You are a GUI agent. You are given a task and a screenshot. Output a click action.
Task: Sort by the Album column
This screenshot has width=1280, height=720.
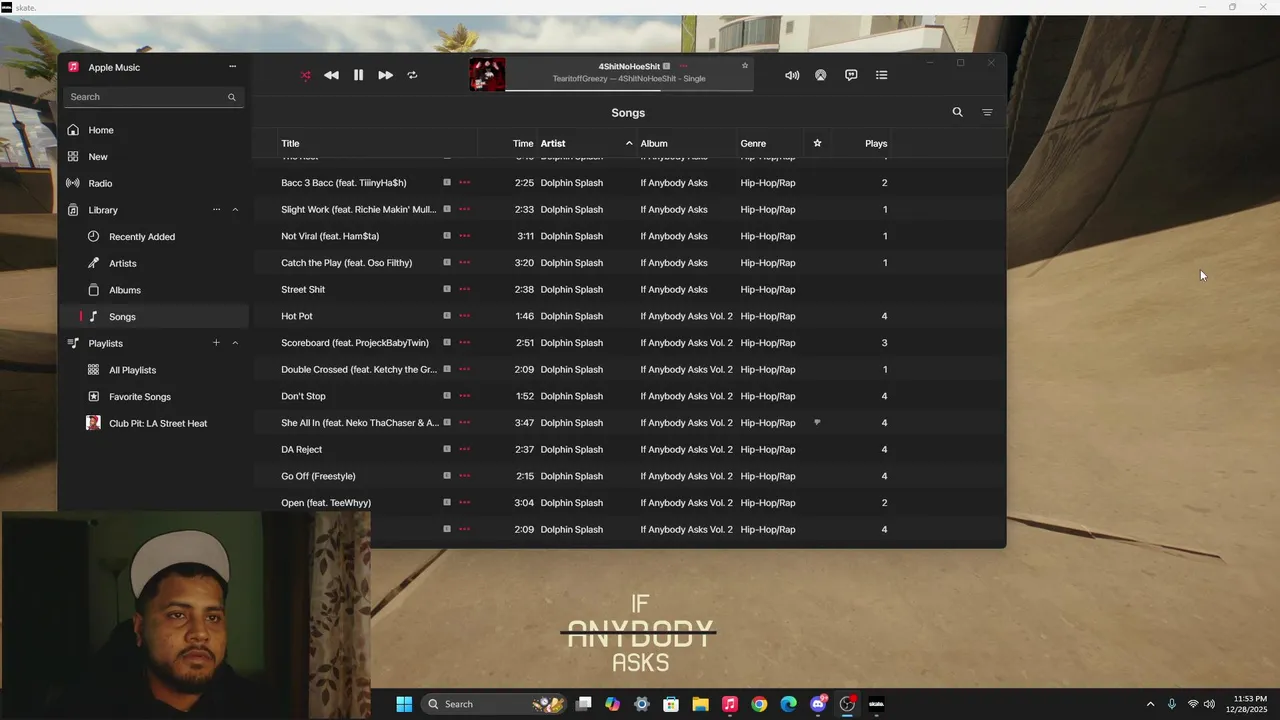pos(654,143)
